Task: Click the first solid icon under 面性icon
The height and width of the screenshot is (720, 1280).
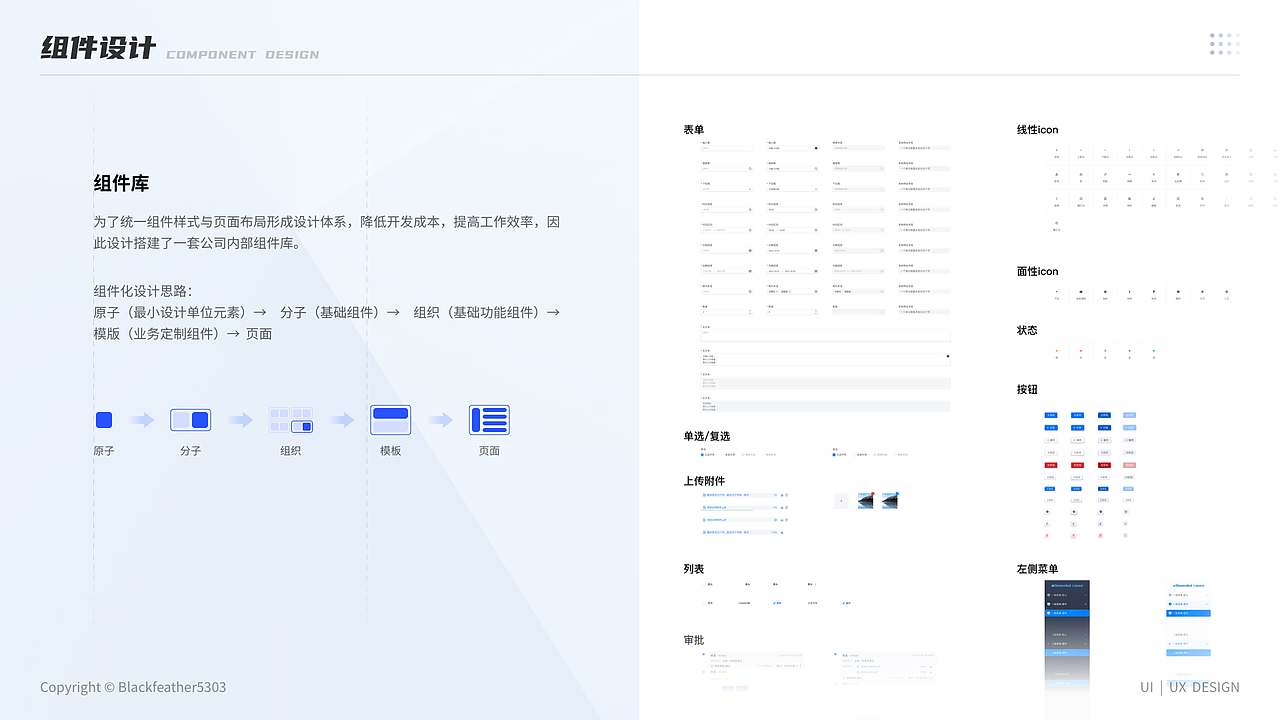Action: 1056,291
